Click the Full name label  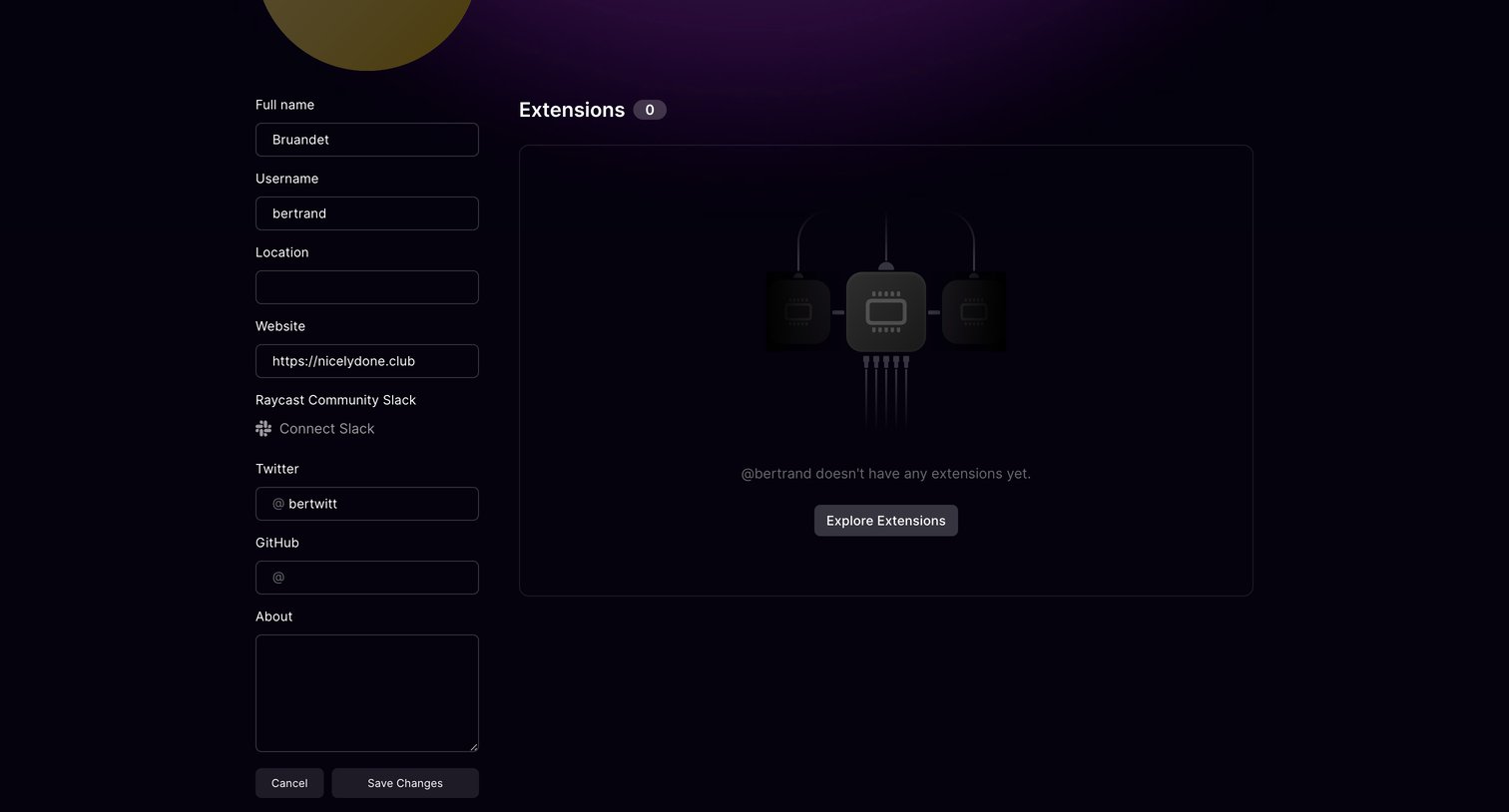(x=284, y=105)
